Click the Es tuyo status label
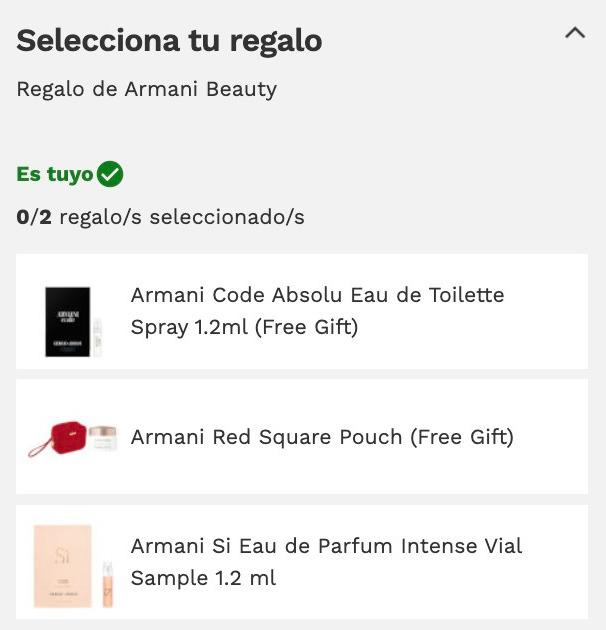Image resolution: width=606 pixels, height=630 pixels. click(x=55, y=174)
